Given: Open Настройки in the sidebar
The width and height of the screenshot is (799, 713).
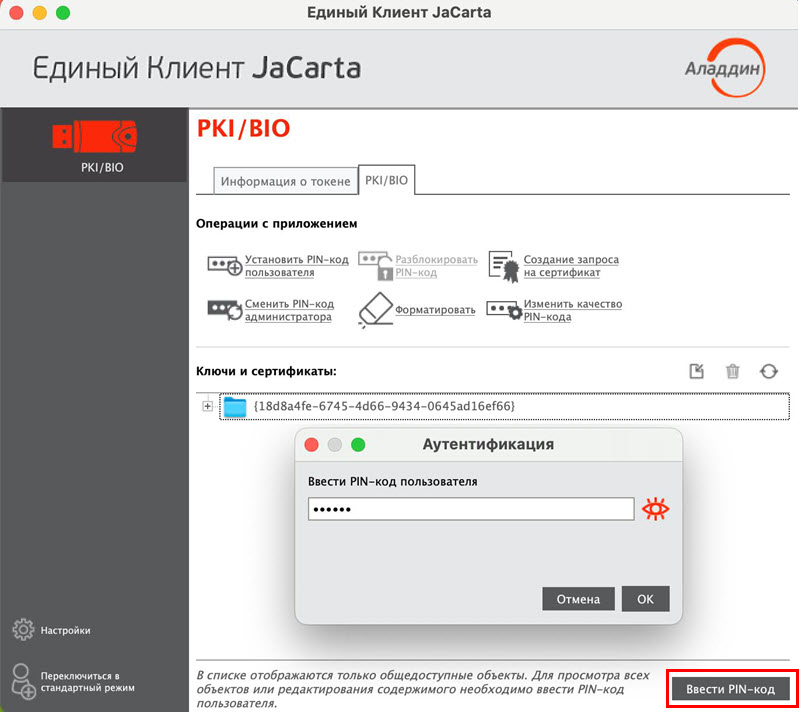Looking at the screenshot, I should [65, 630].
